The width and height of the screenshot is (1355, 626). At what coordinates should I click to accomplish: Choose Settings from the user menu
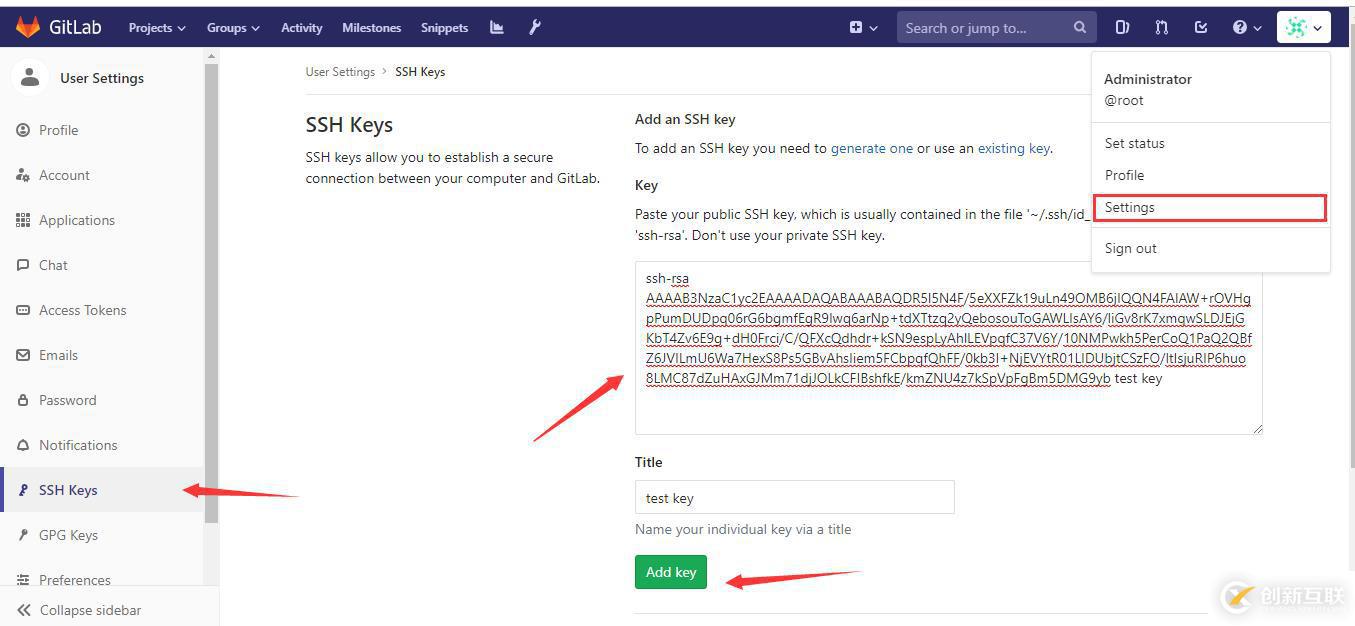pos(1209,207)
